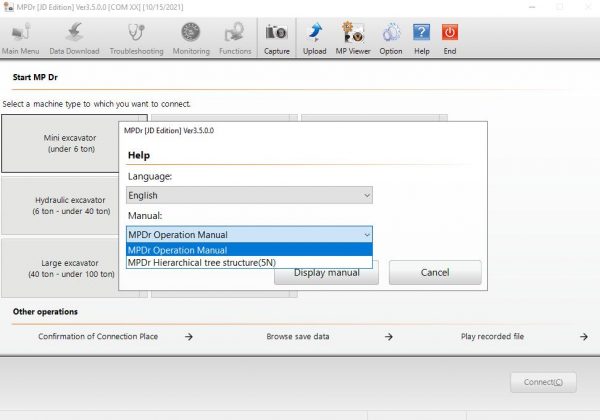
Task: Click the MPDr app icon in title bar
Action: pyautogui.click(x=8, y=7)
